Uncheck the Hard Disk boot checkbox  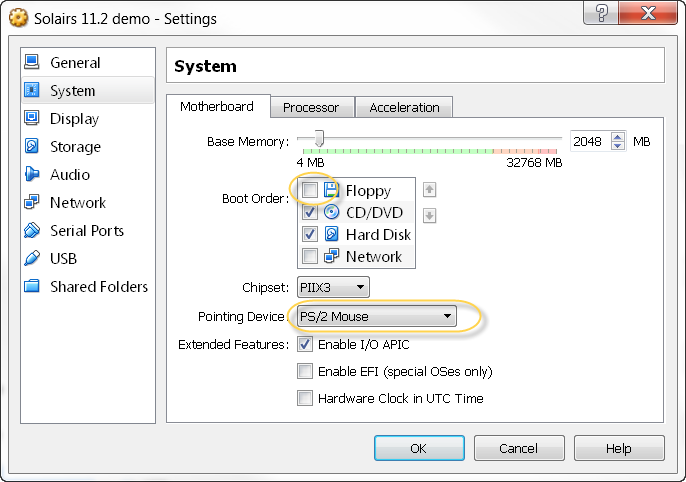(310, 234)
